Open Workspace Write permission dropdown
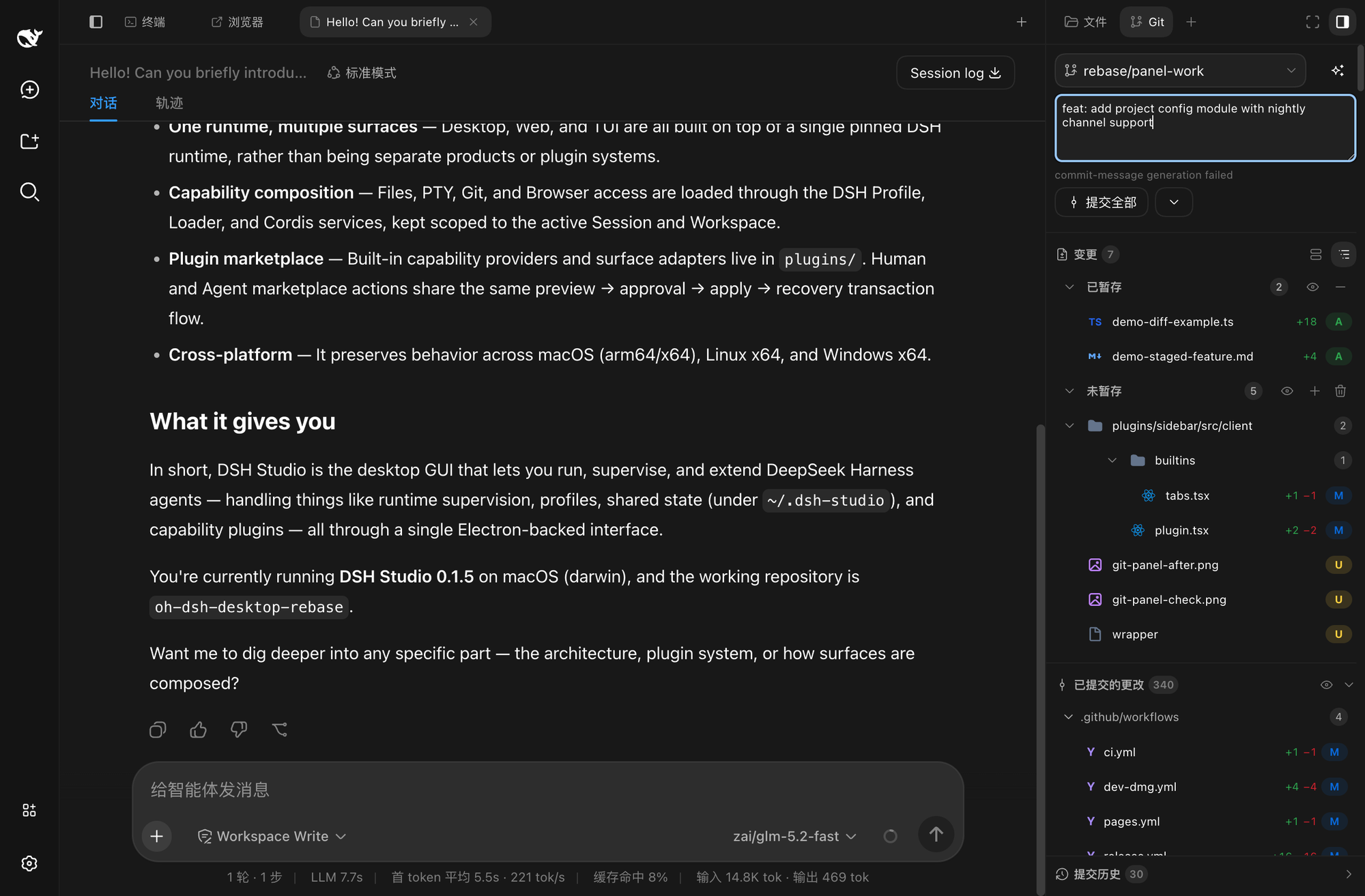 click(272, 836)
